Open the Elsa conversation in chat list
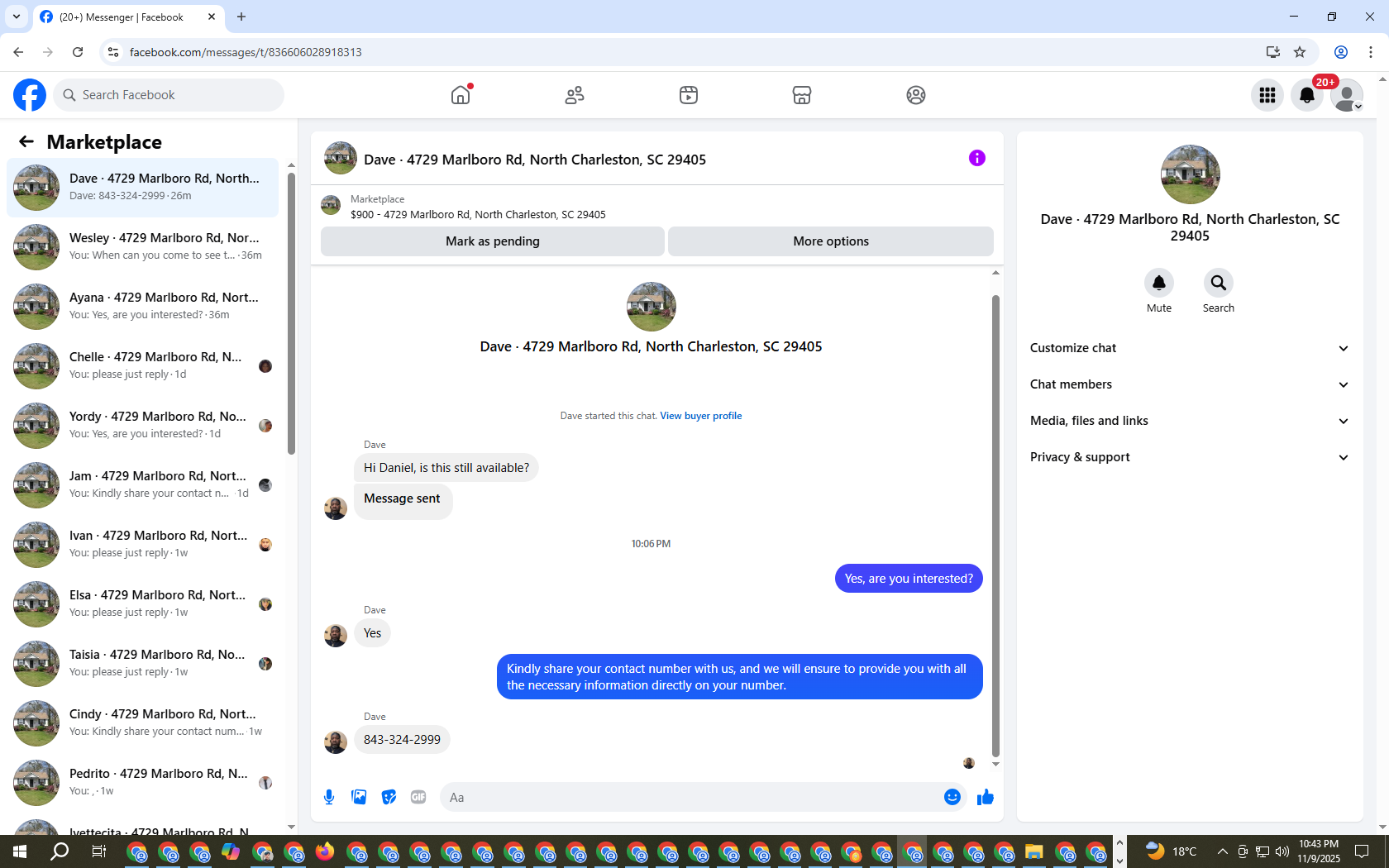The image size is (1389, 868). tap(143, 604)
